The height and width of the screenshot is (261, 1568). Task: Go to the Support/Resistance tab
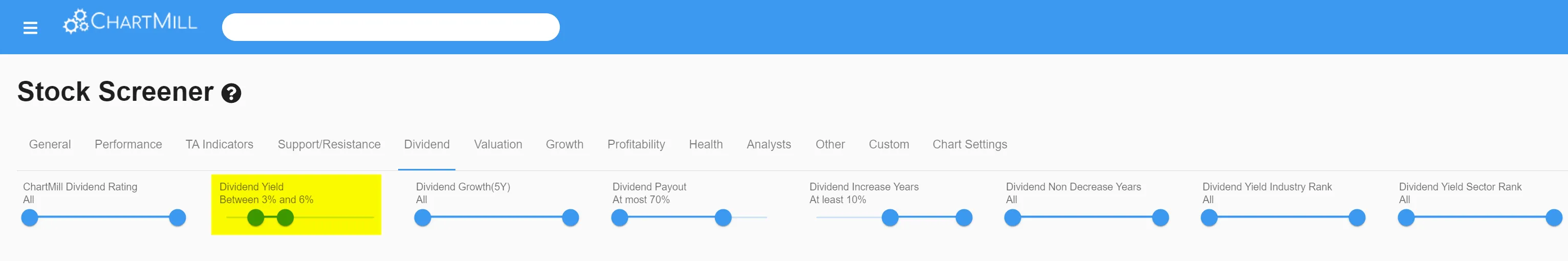[x=329, y=144]
